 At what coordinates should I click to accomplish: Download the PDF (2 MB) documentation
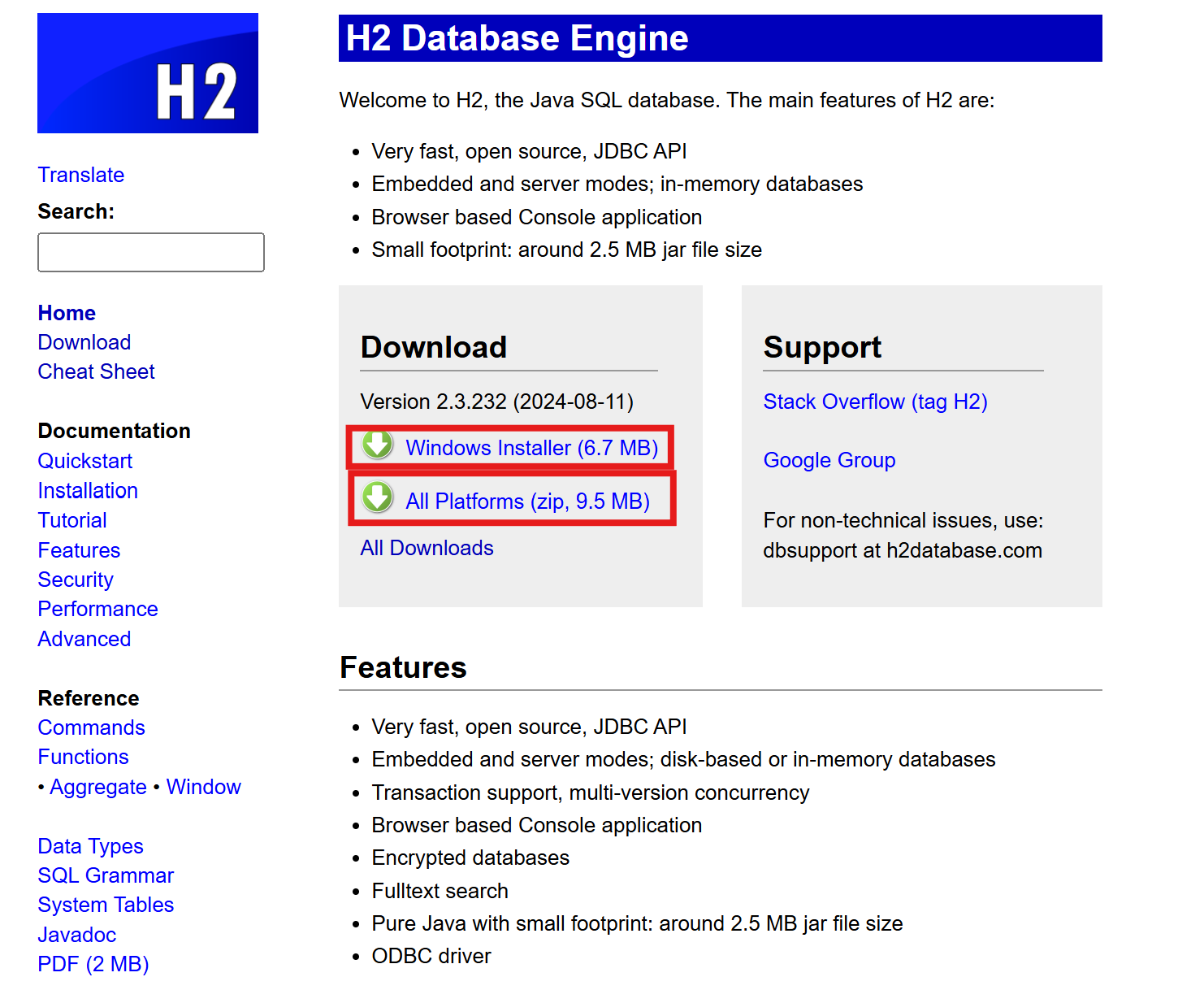click(93, 964)
